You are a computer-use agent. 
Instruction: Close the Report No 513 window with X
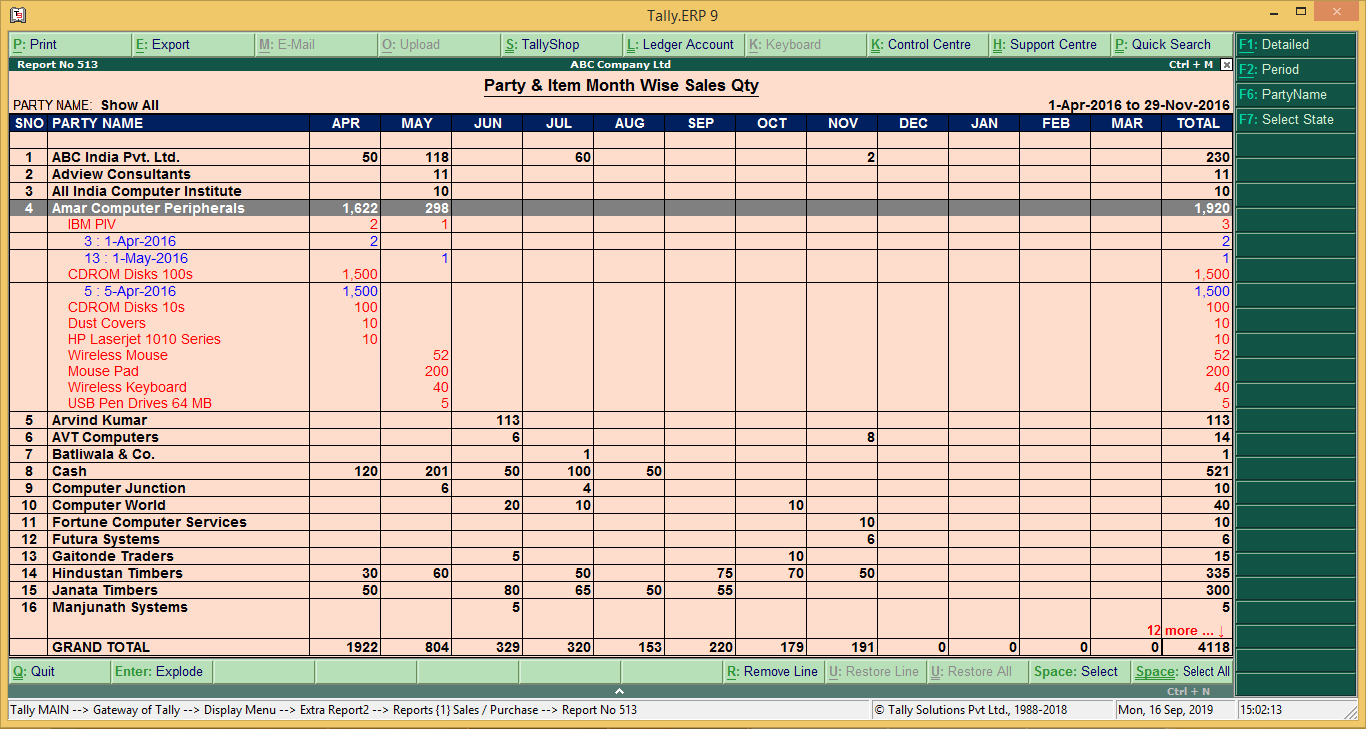pos(1226,64)
